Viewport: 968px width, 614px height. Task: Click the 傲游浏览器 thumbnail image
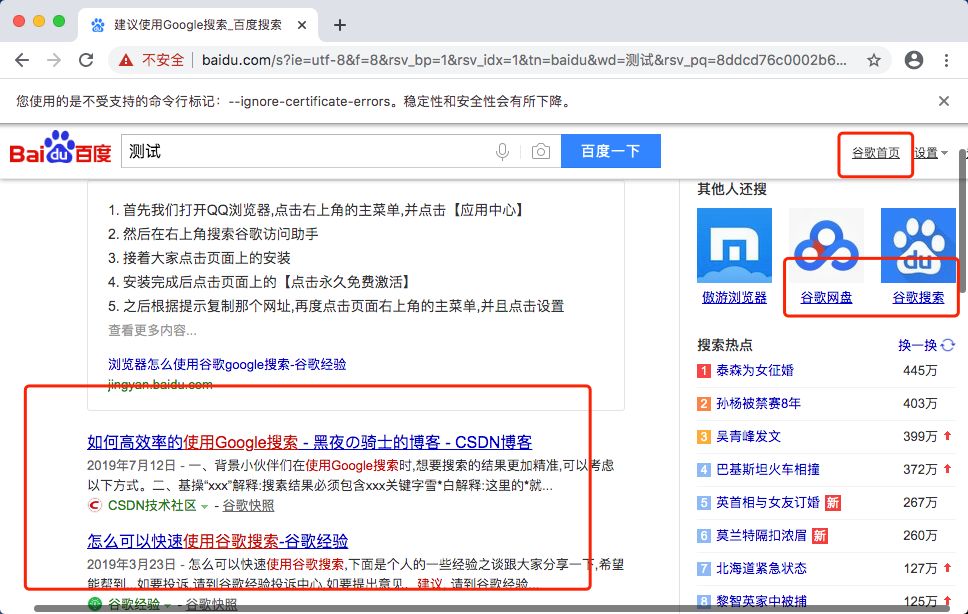tap(734, 245)
